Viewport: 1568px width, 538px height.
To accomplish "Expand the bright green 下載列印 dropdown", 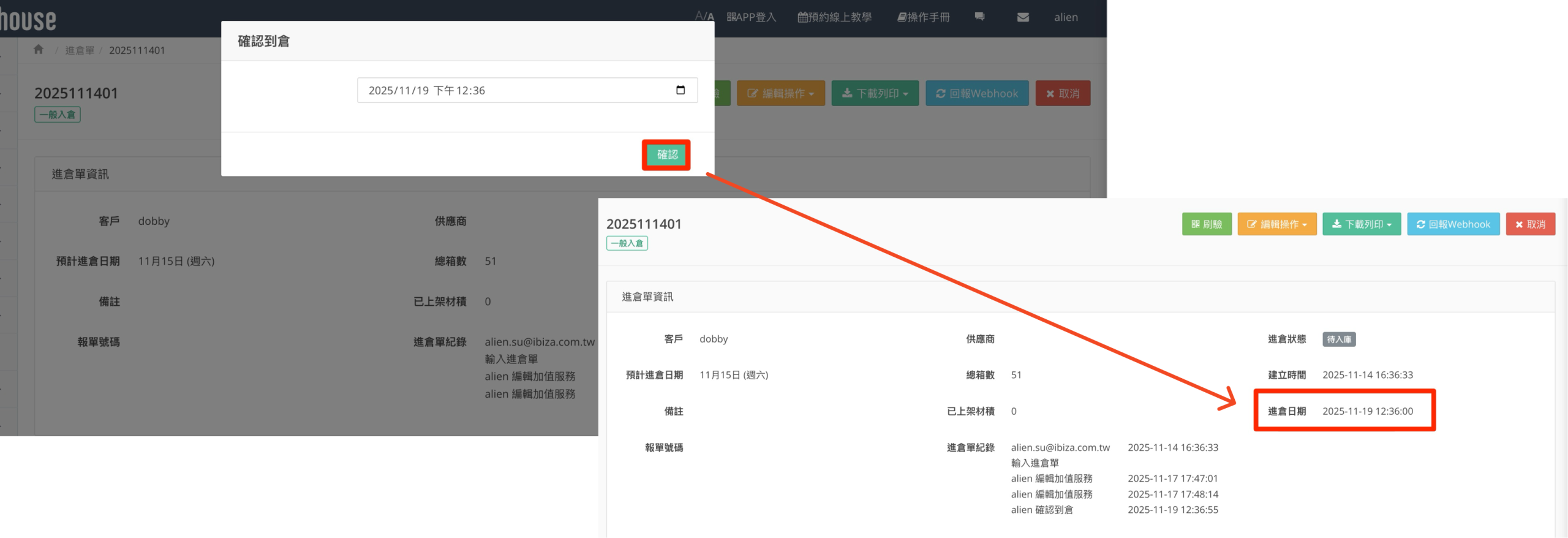I will point(1362,224).
